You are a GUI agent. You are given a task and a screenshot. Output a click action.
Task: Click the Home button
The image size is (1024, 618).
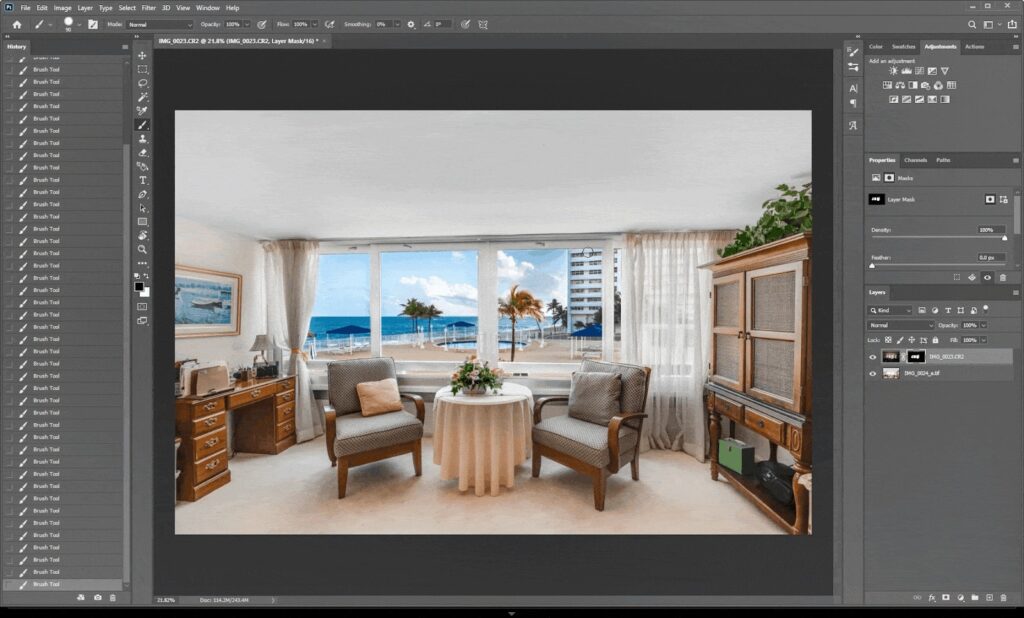(17, 24)
